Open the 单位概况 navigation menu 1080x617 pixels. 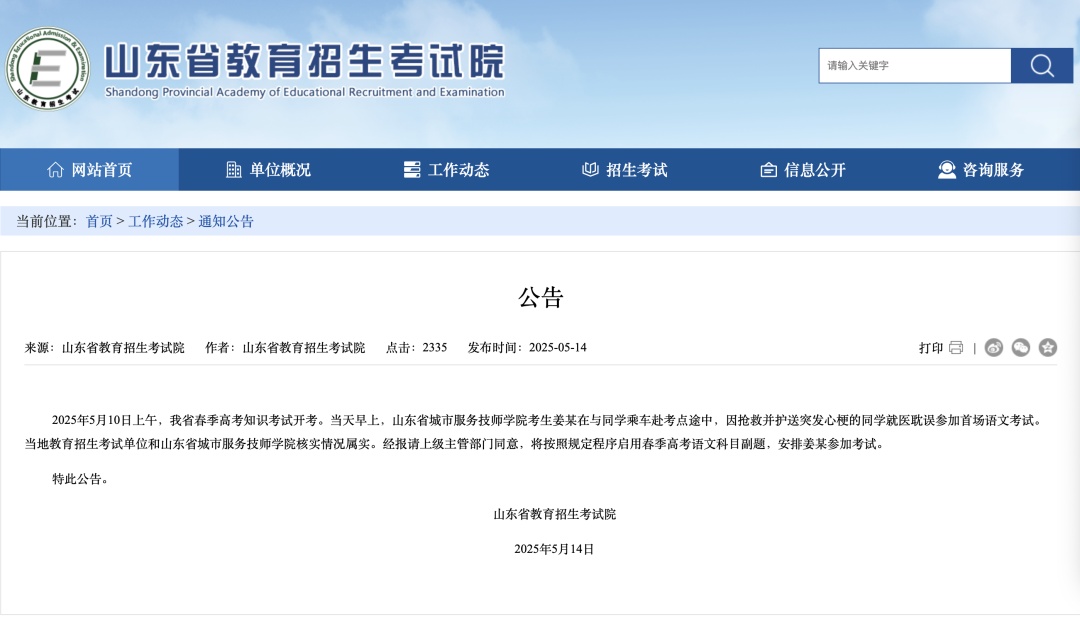point(268,170)
